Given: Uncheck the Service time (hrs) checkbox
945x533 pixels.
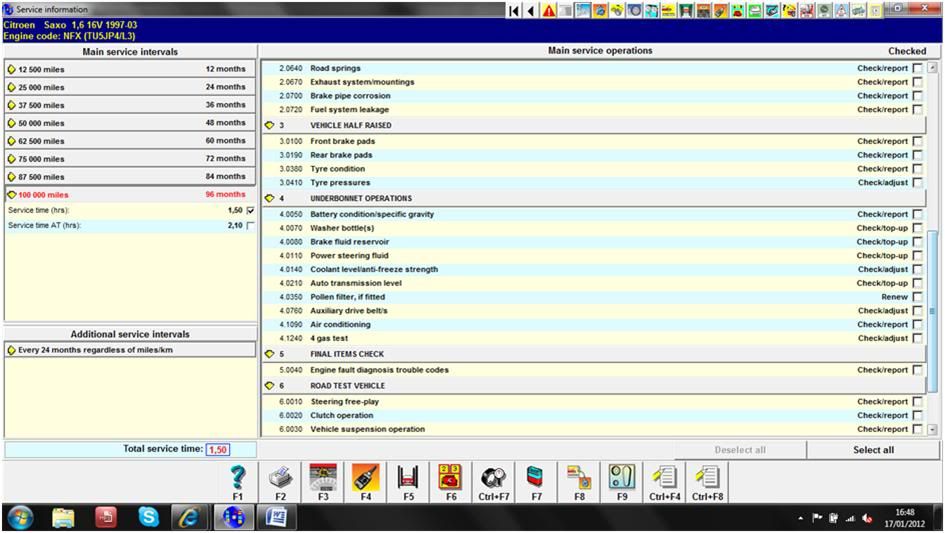Looking at the screenshot, I should [250, 210].
